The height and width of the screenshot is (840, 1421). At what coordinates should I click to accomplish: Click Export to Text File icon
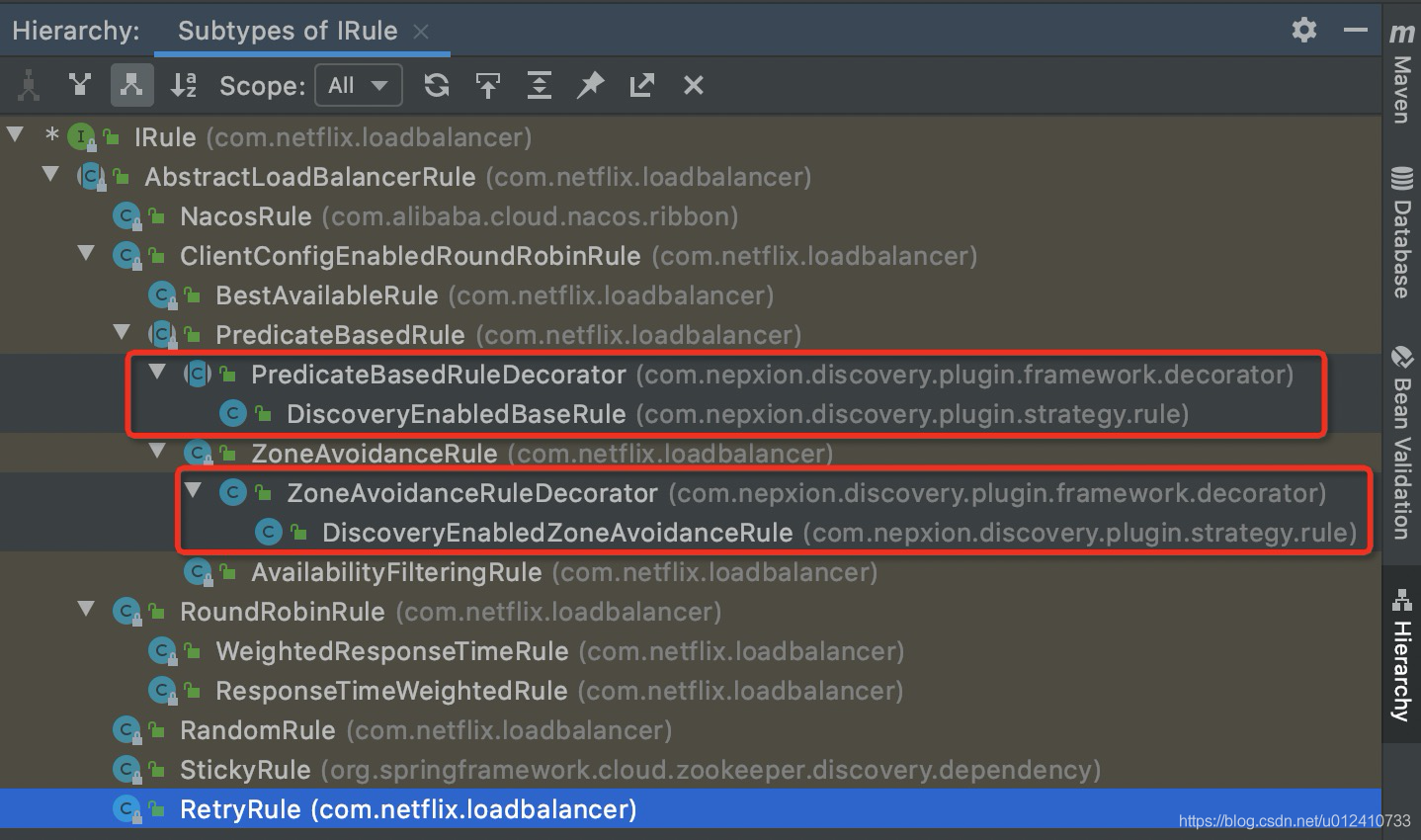[641, 85]
